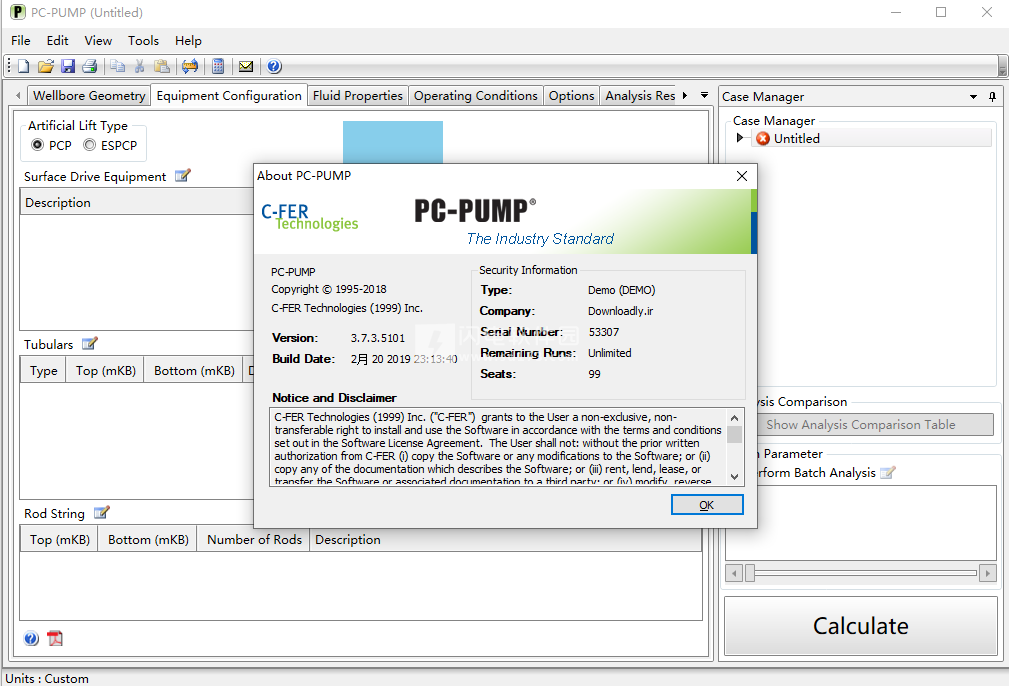Screen dimensions: 1009x686
Task: Click the blue help icon in toolbar
Action: coord(273,66)
